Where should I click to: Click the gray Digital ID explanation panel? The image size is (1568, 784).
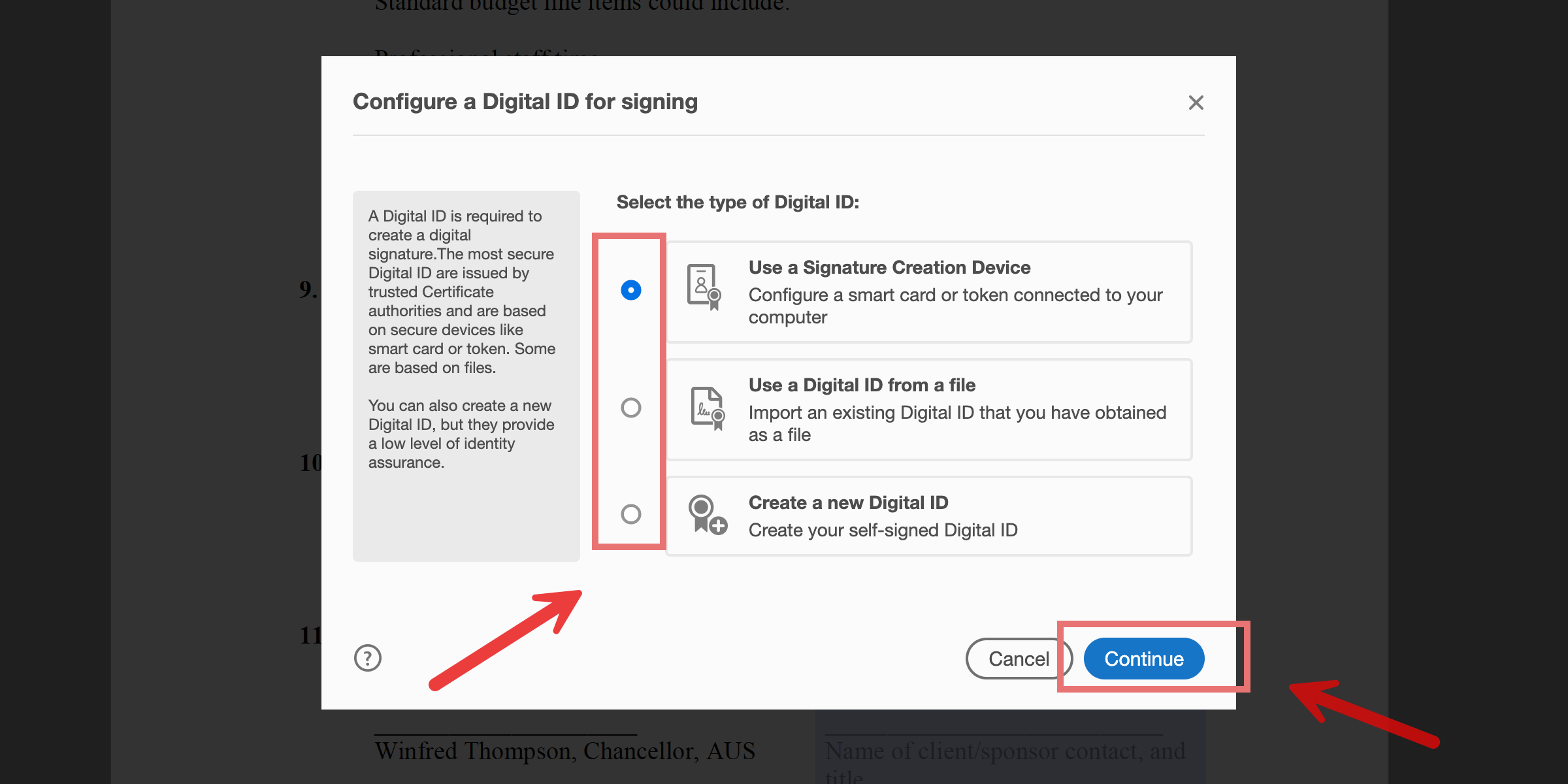466,376
